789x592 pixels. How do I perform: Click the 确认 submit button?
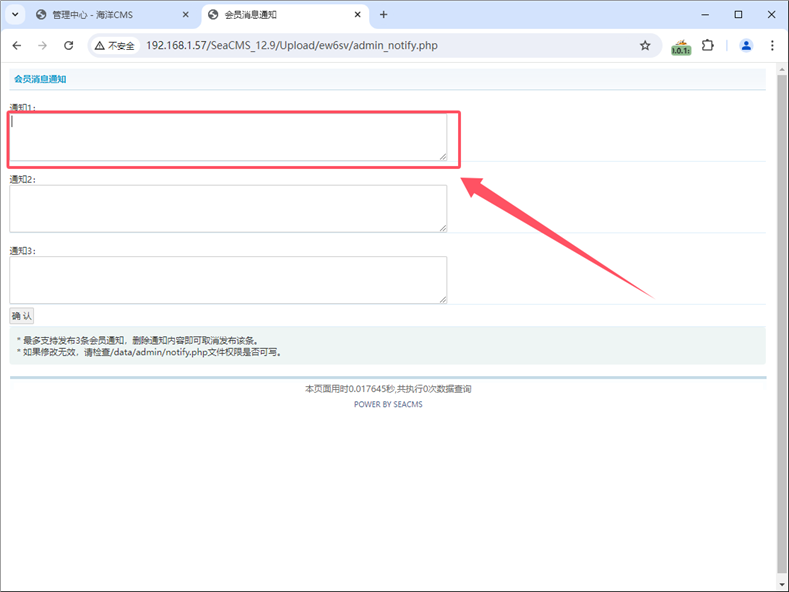pyautogui.click(x=22, y=316)
